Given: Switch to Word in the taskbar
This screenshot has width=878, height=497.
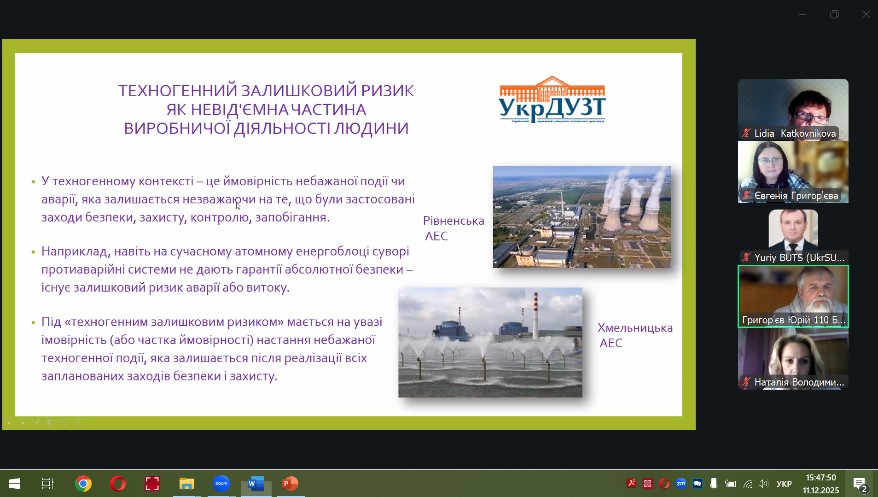Looking at the screenshot, I should tap(255, 484).
